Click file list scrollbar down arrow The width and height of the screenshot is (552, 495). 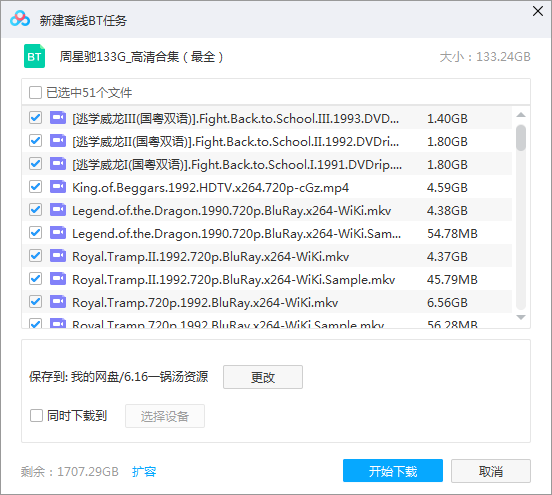coord(521,317)
